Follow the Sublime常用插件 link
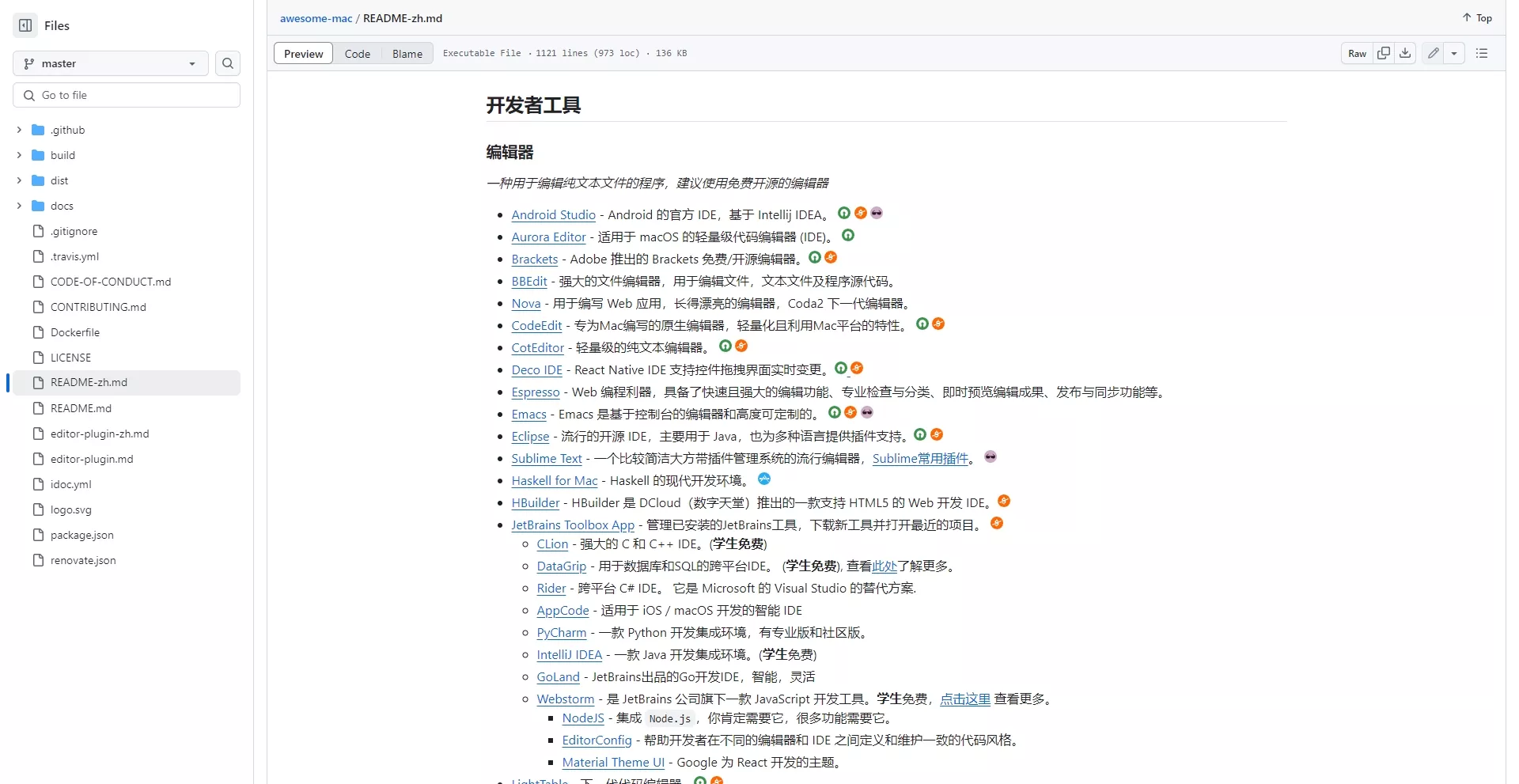Image resolution: width=1519 pixels, height=784 pixels. [x=921, y=458]
